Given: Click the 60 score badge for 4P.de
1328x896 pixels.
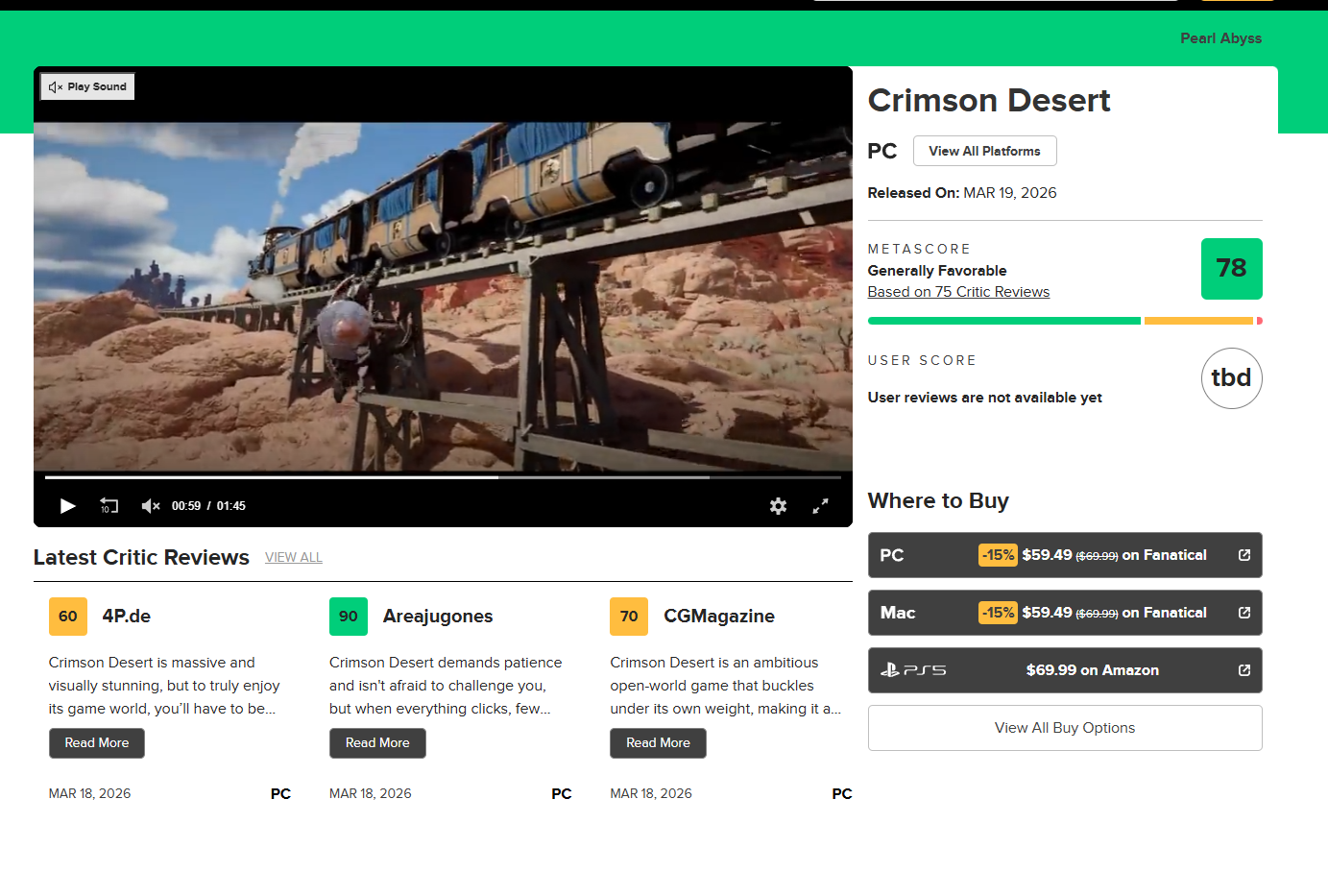Looking at the screenshot, I should click(x=68, y=617).
